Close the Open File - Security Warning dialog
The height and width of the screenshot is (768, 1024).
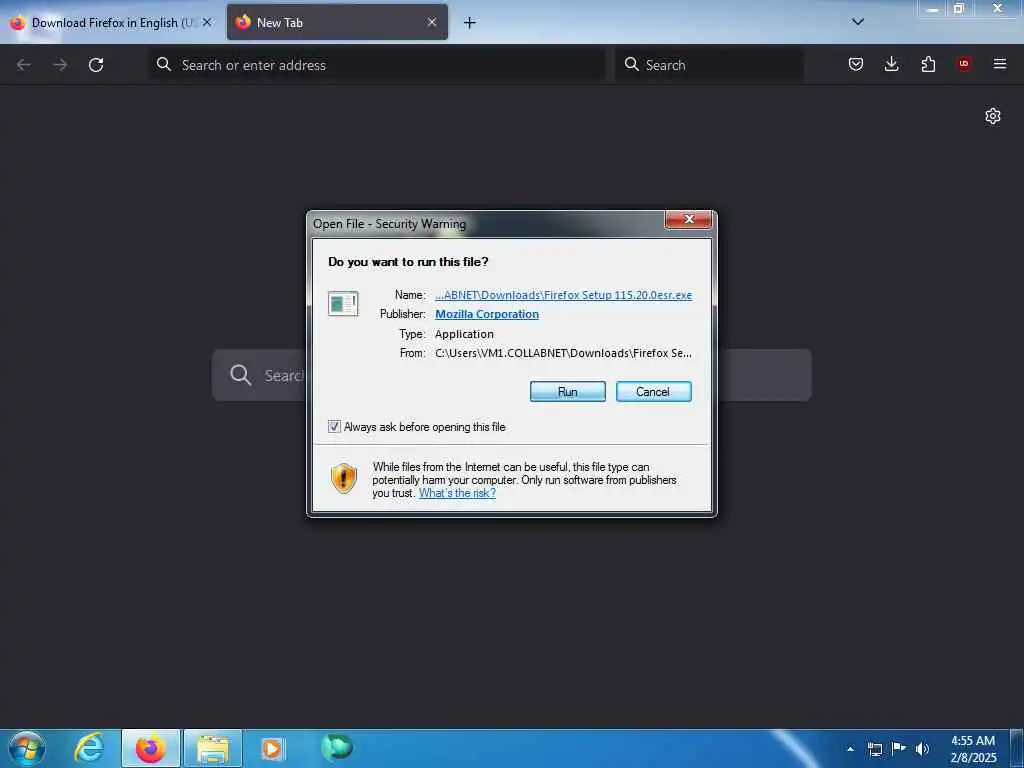(688, 219)
